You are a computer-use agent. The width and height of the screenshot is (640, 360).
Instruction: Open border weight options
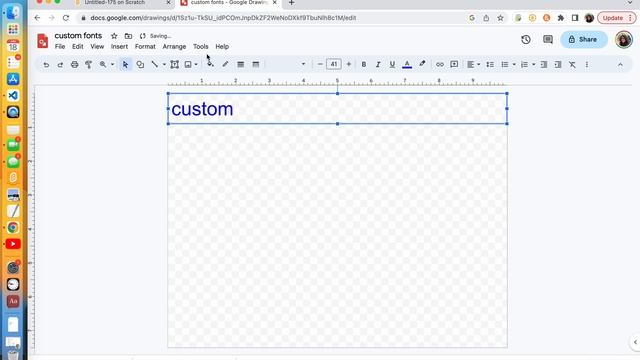pyautogui.click(x=241, y=64)
